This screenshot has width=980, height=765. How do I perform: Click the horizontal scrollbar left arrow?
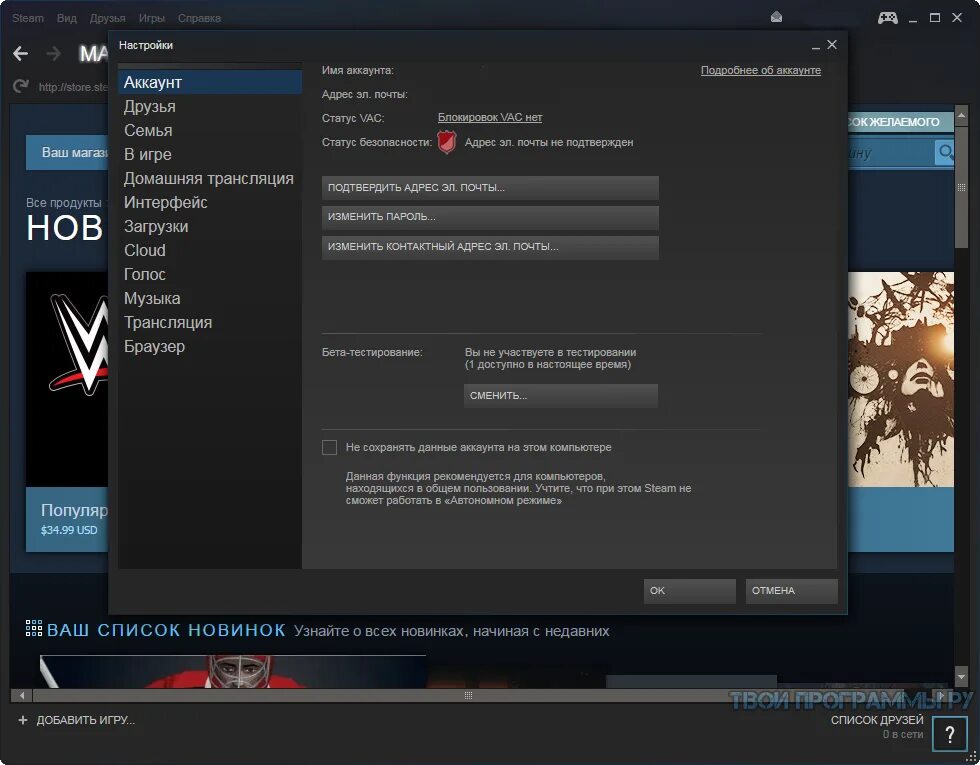click(22, 695)
